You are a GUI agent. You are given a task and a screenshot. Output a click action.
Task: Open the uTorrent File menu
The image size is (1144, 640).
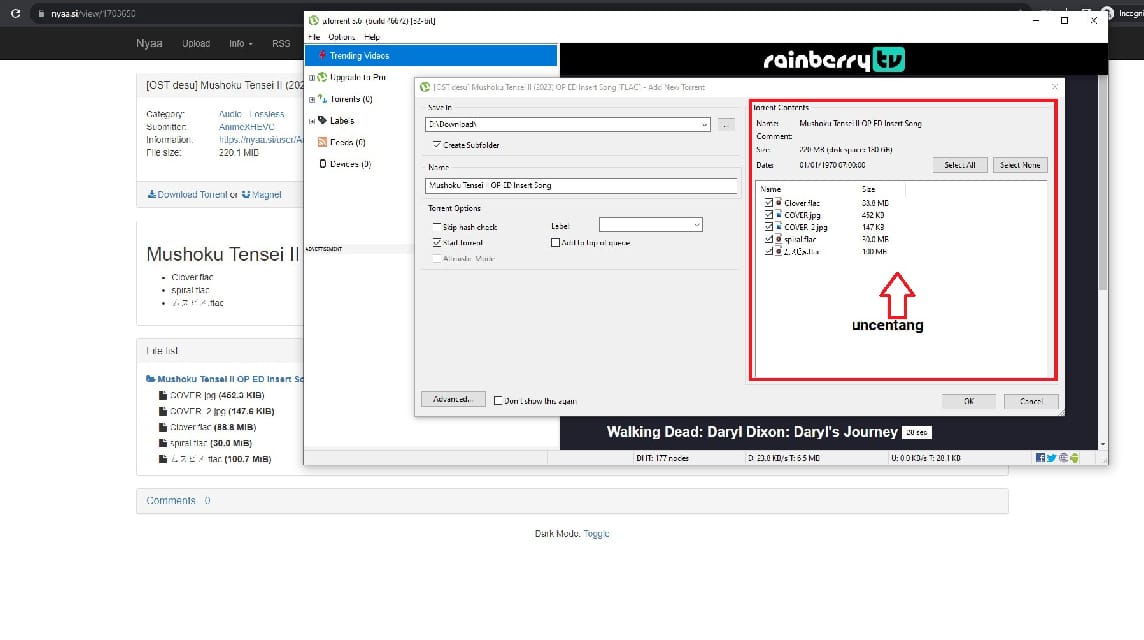pos(314,36)
